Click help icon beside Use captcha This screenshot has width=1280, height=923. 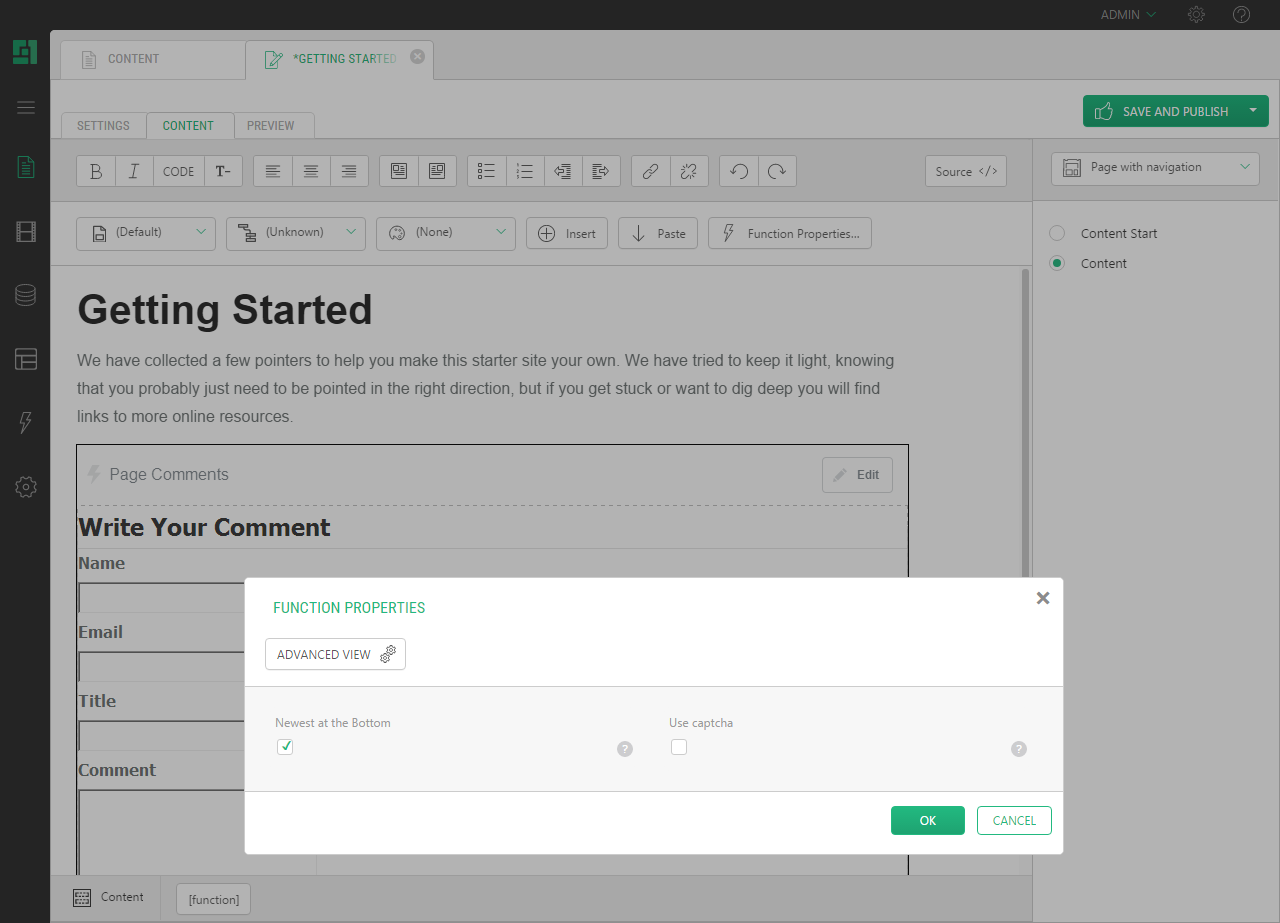click(x=1018, y=749)
